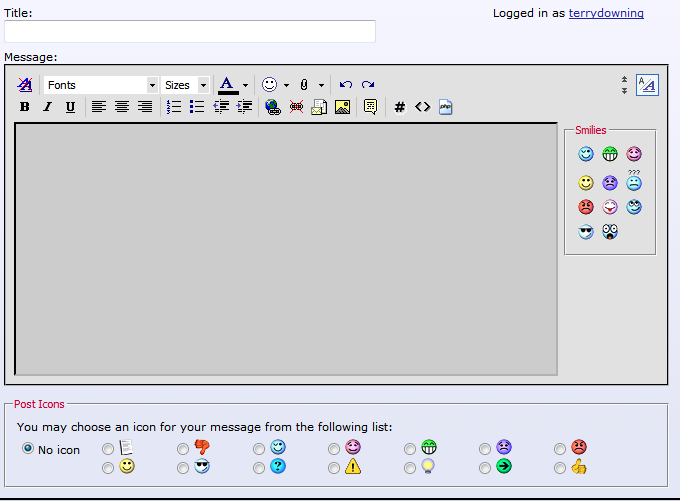Increase editor size with up arrows
This screenshot has width=680, height=501.
coord(624,79)
